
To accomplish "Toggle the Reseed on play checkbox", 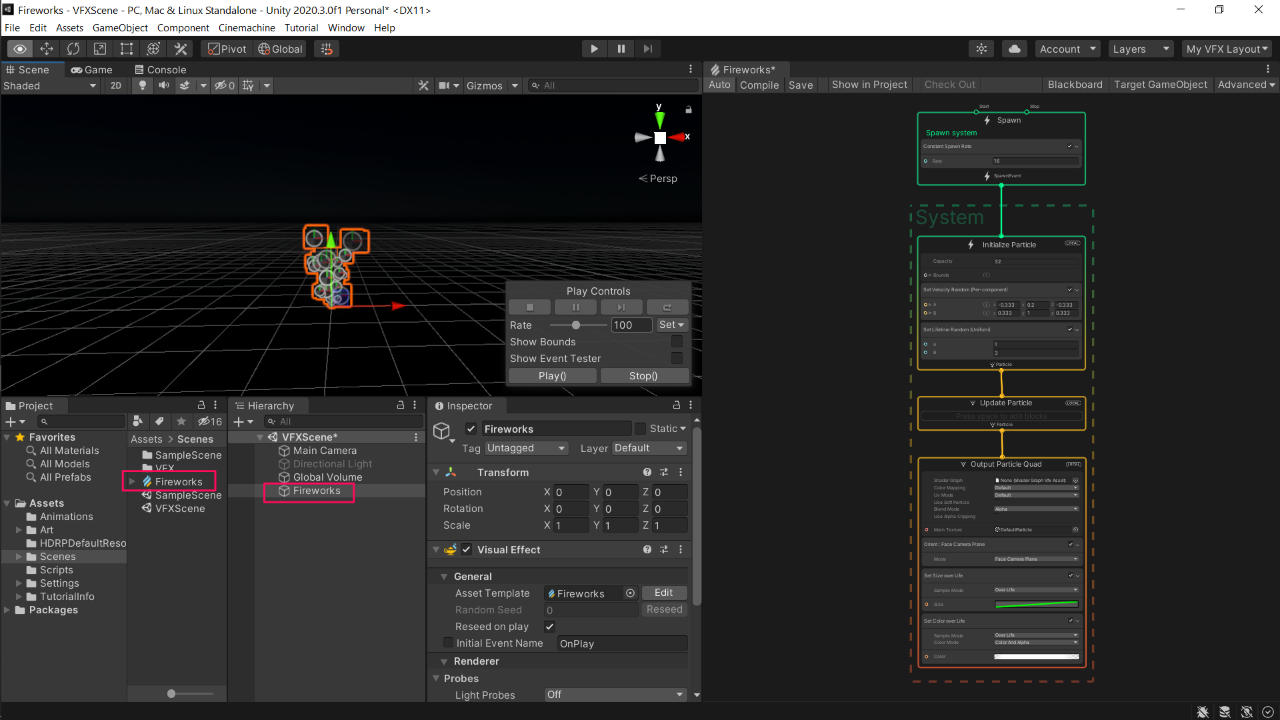I will click(549, 627).
